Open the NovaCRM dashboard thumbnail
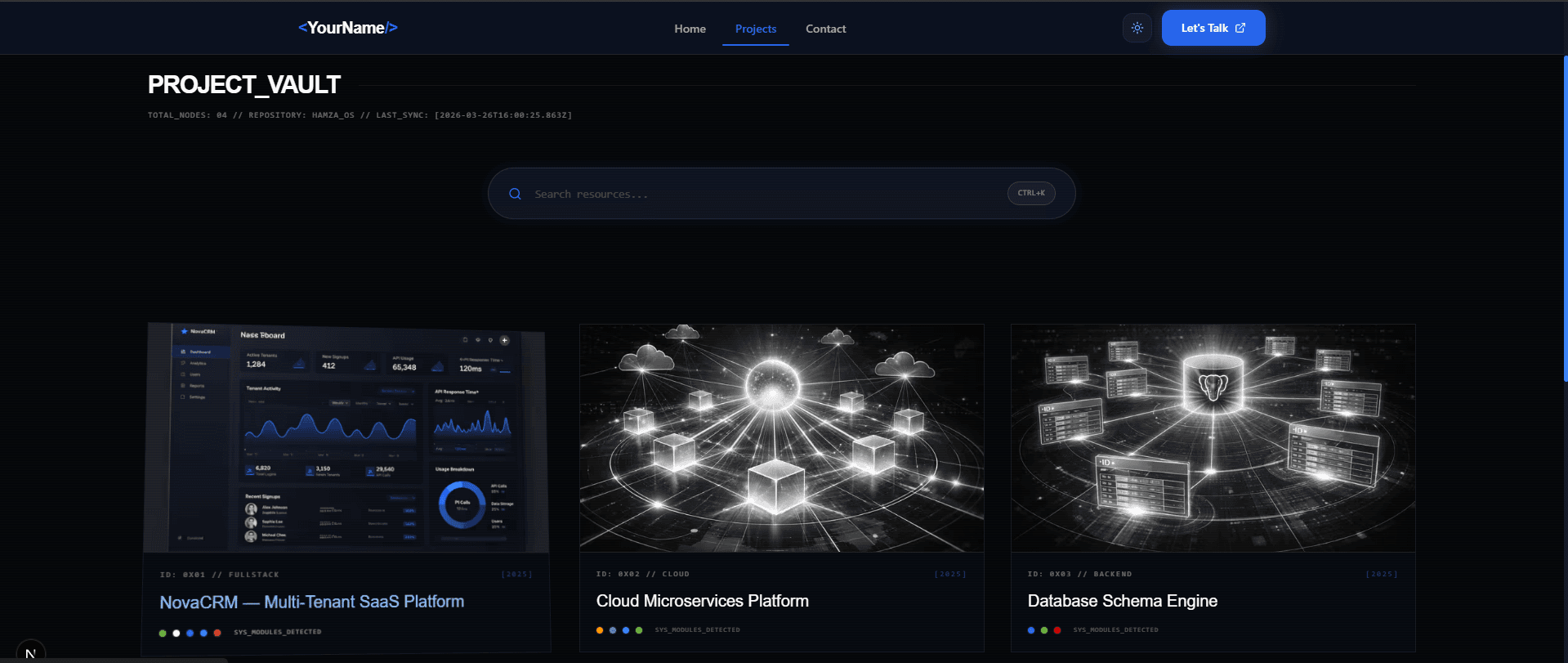 point(346,437)
